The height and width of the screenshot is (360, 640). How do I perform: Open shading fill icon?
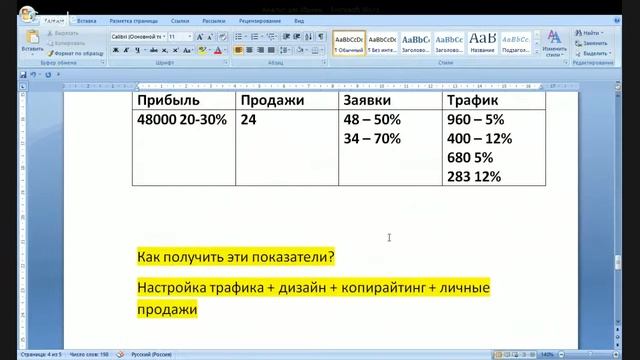300,50
